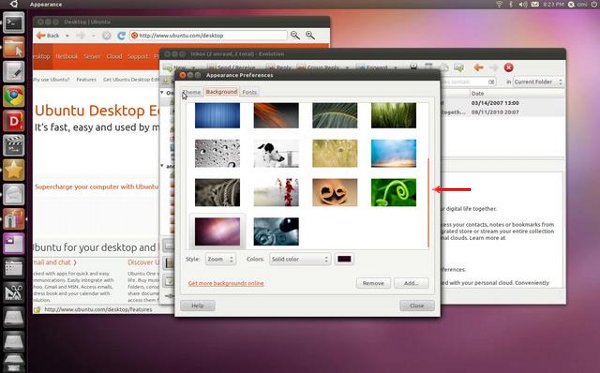
Task: Switch to the Fonts tab
Action: click(x=249, y=92)
